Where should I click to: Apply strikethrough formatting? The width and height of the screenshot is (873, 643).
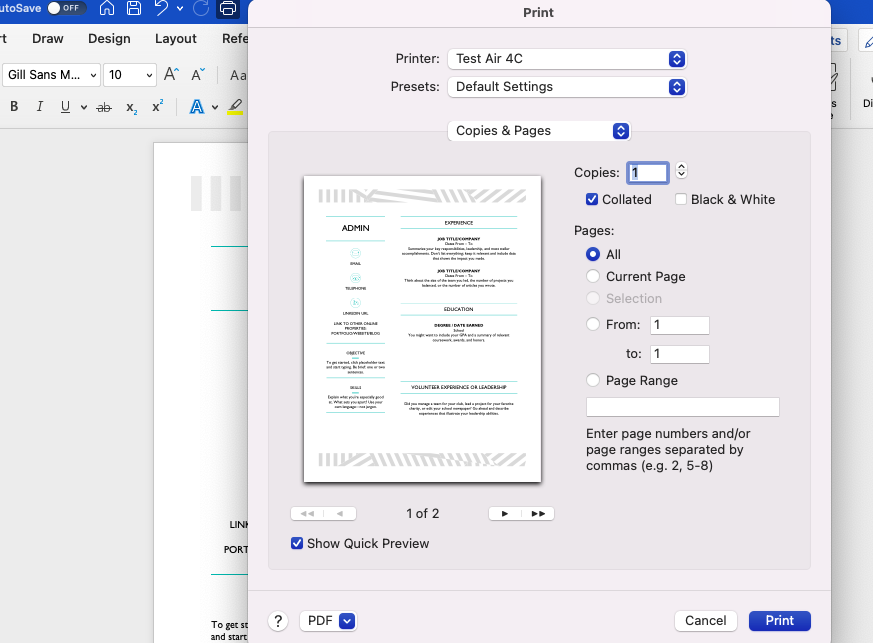pos(103,106)
